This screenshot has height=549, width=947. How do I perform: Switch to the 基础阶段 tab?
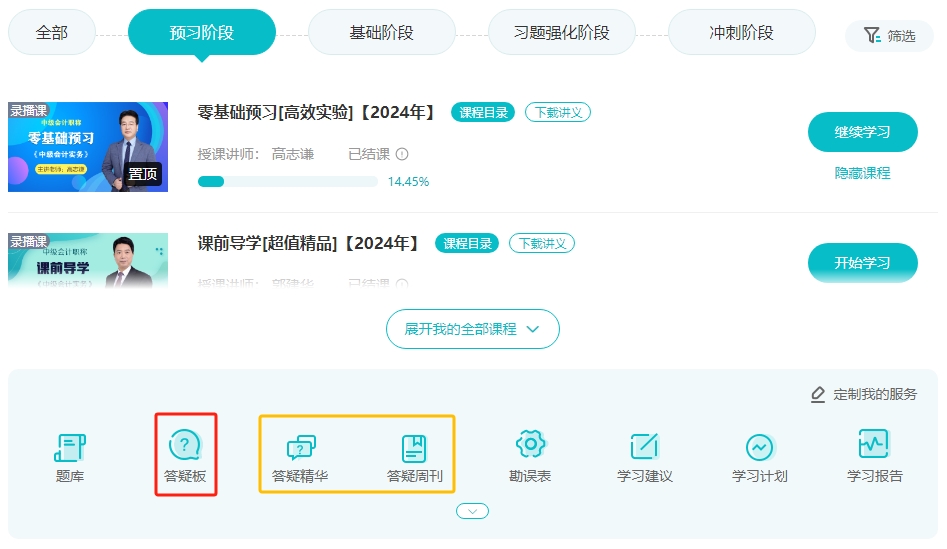tap(382, 33)
